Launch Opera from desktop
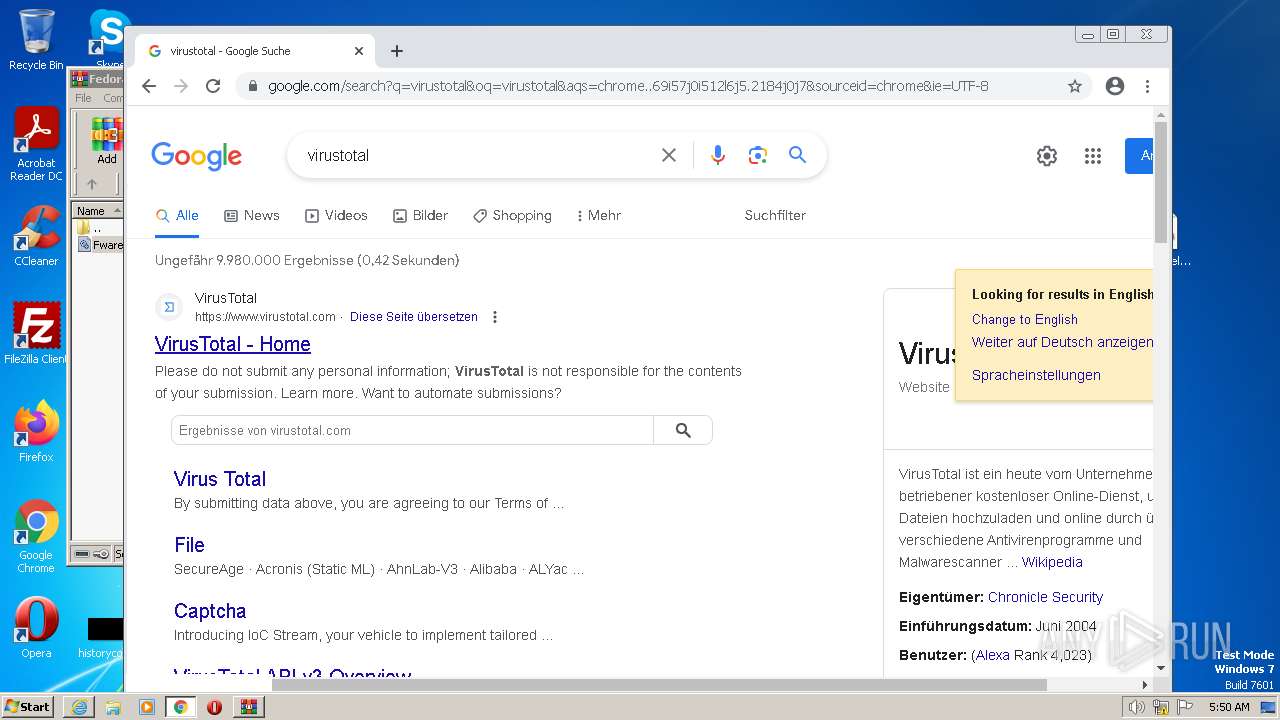 pos(36,627)
